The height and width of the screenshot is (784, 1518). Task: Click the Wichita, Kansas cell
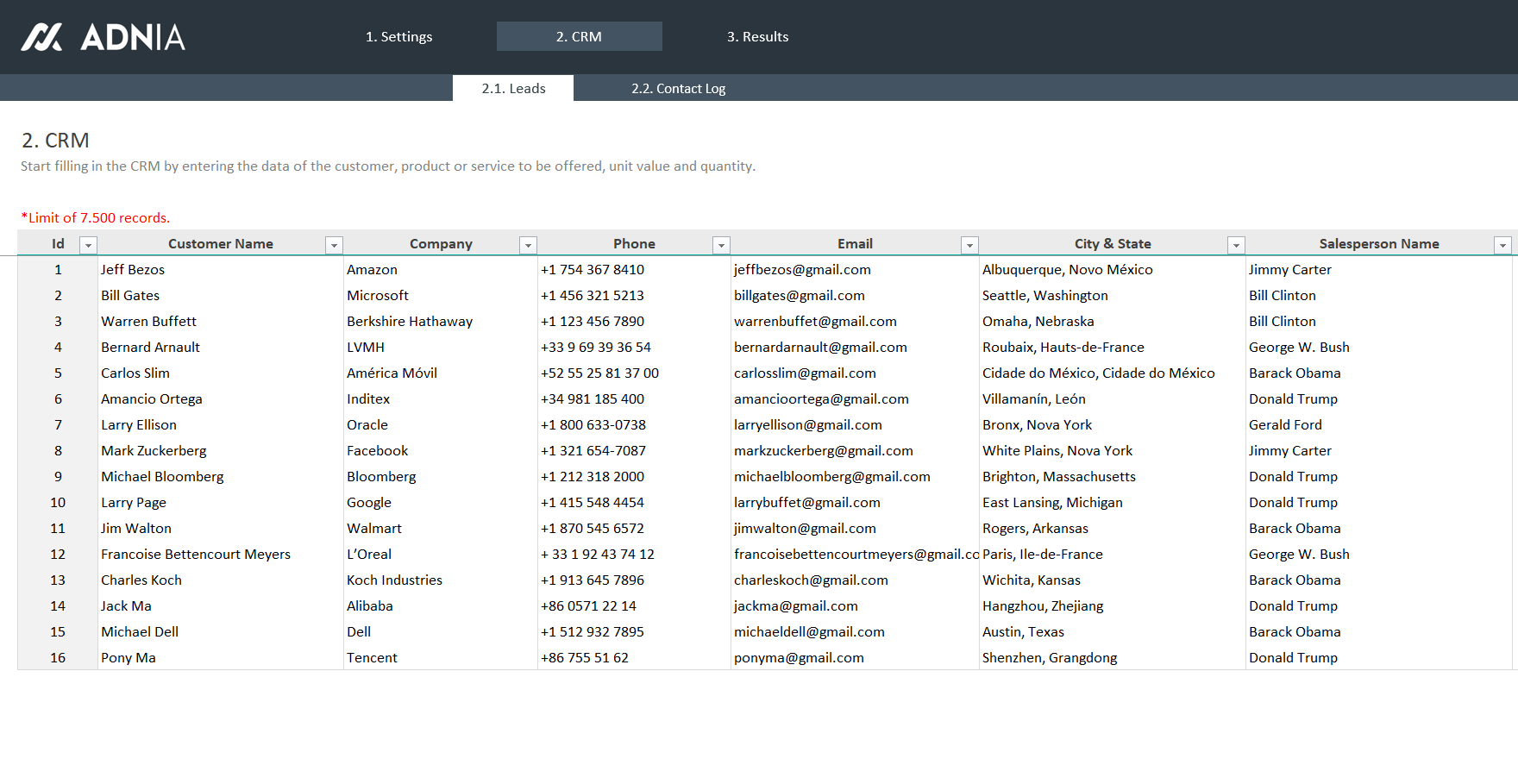(x=1113, y=580)
